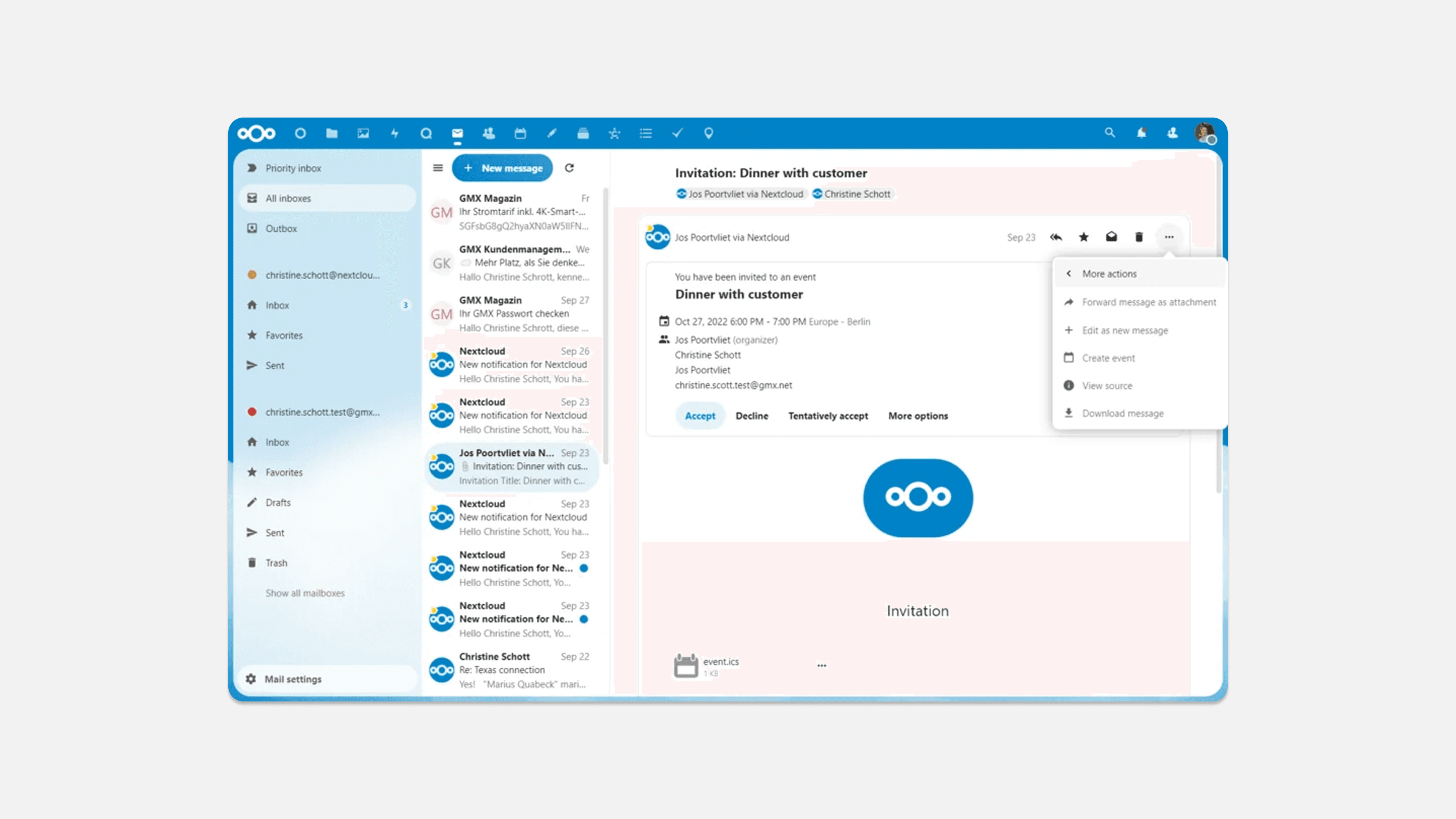Click the New message button
Image resolution: width=1456 pixels, height=819 pixels.
(502, 168)
